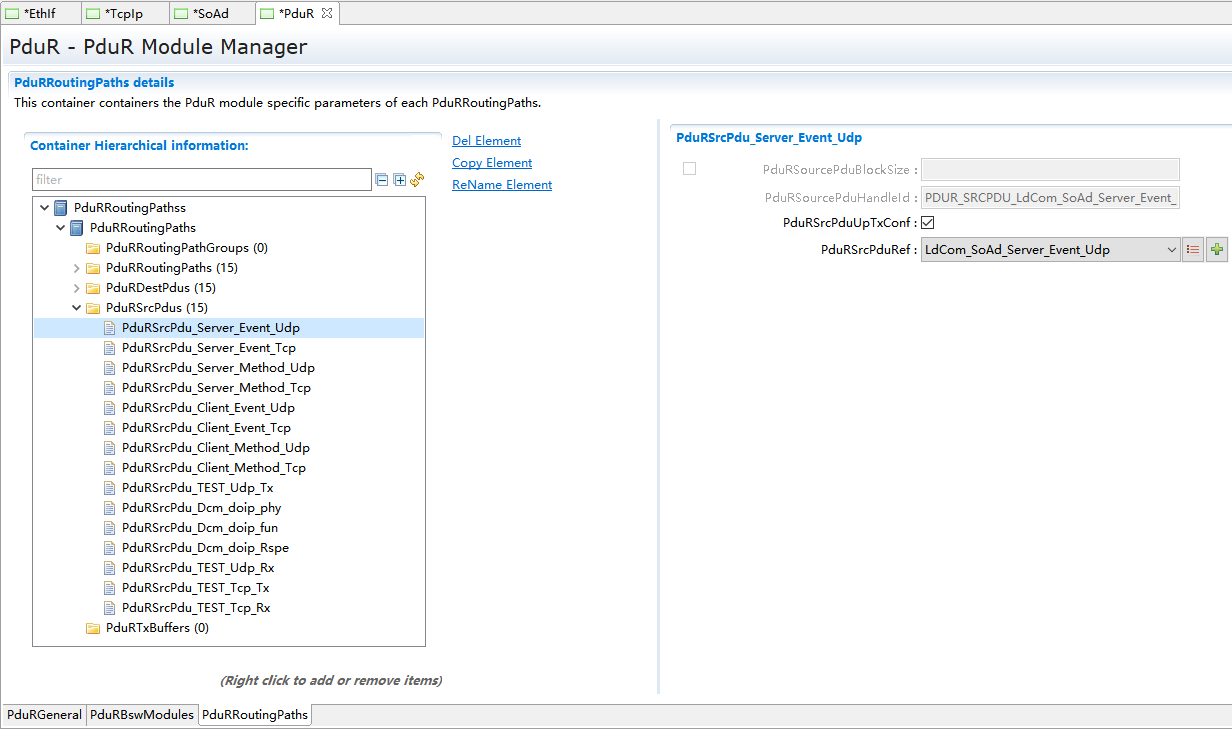This screenshot has width=1232, height=729.
Task: Click the Copy Element link
Action: pyautogui.click(x=492, y=163)
